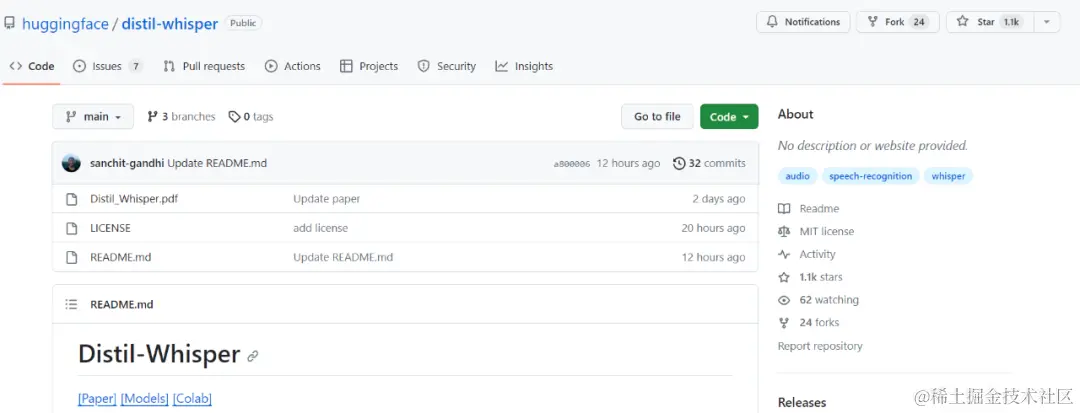Open the [Colab] link
Image resolution: width=1080 pixels, height=413 pixels.
192,399
